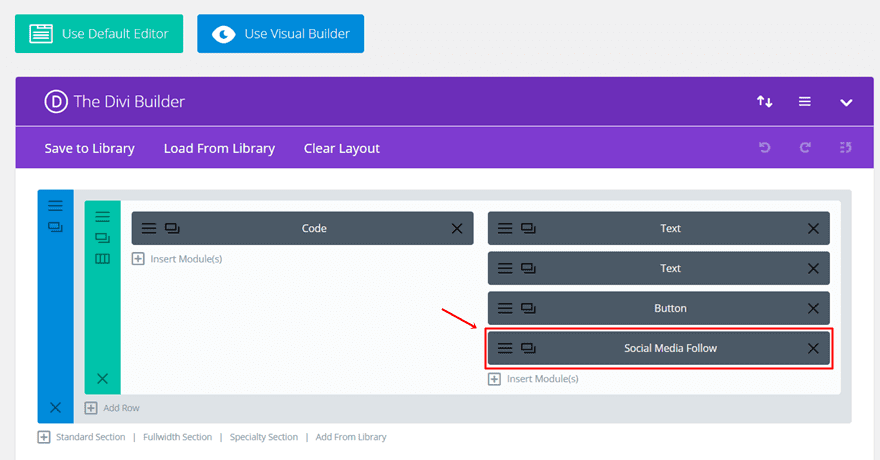Add a new row to section
The height and width of the screenshot is (460, 880).
point(112,408)
